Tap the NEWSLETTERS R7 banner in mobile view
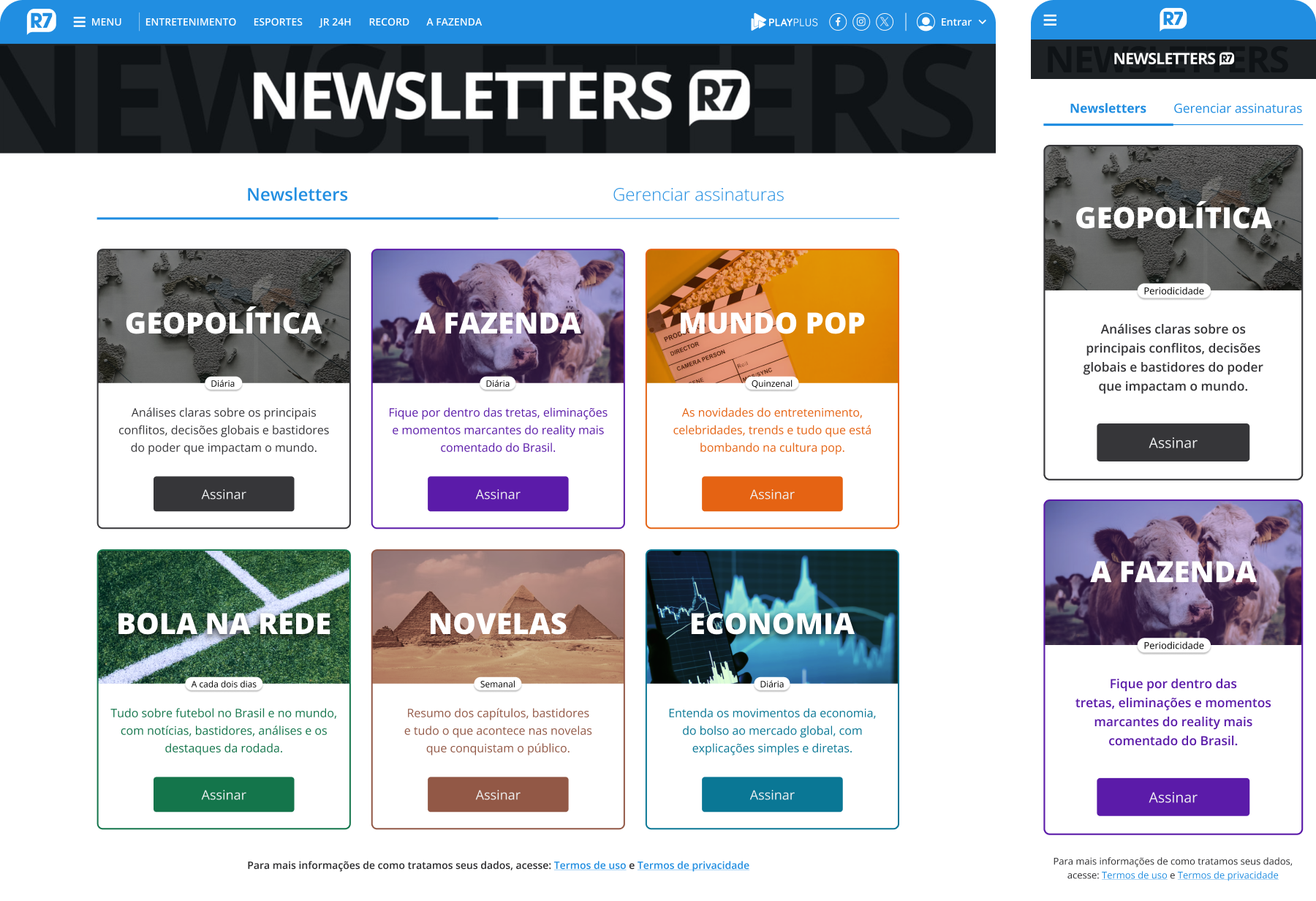The width and height of the screenshot is (1316, 901). 1173,59
